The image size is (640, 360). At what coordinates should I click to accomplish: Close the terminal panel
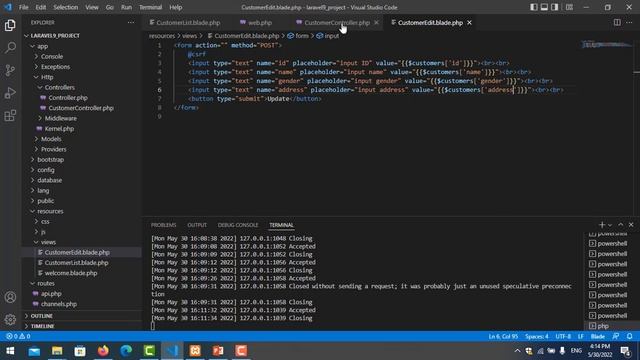coord(631,225)
